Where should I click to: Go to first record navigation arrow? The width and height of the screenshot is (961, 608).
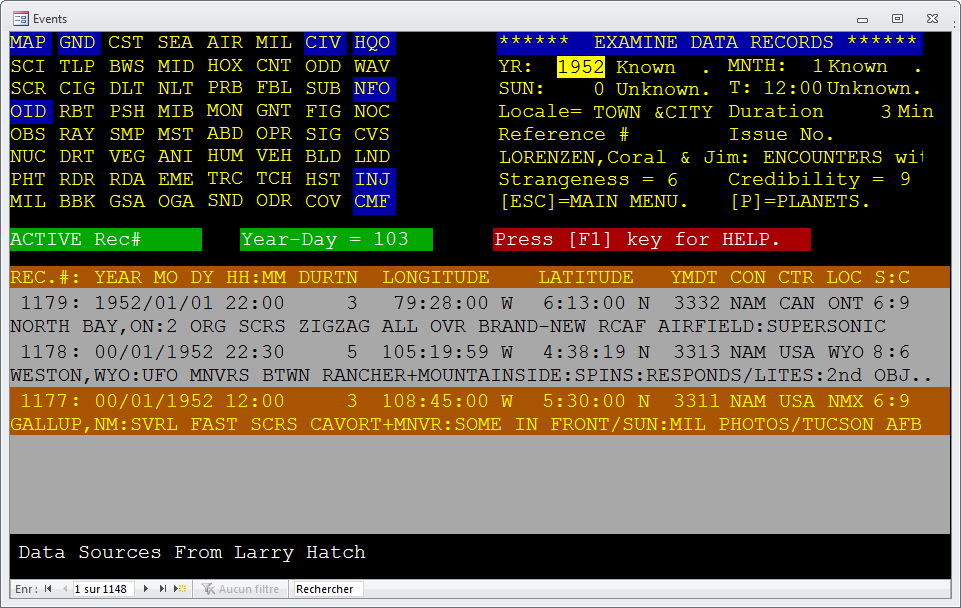pos(48,589)
